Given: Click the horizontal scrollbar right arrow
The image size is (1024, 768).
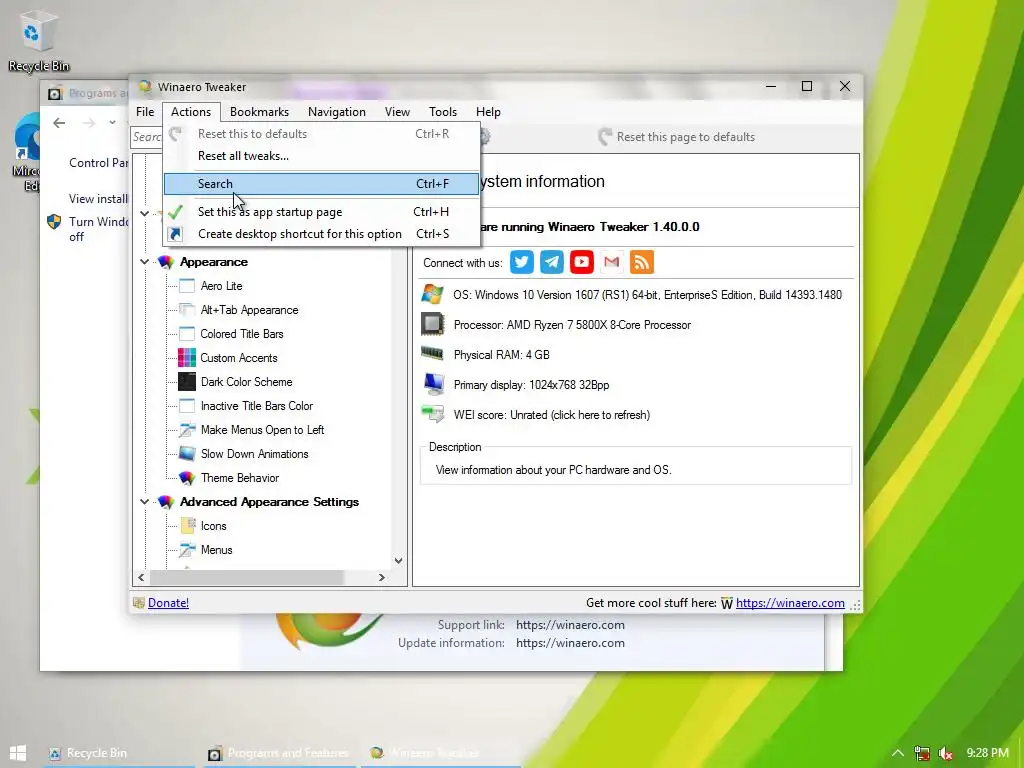Looking at the screenshot, I should click(x=382, y=577).
